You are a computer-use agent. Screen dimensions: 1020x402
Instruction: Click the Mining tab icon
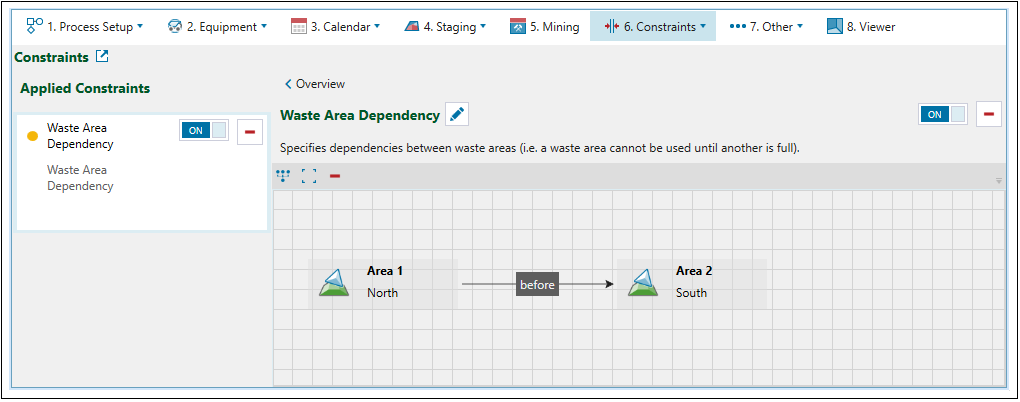click(x=518, y=27)
